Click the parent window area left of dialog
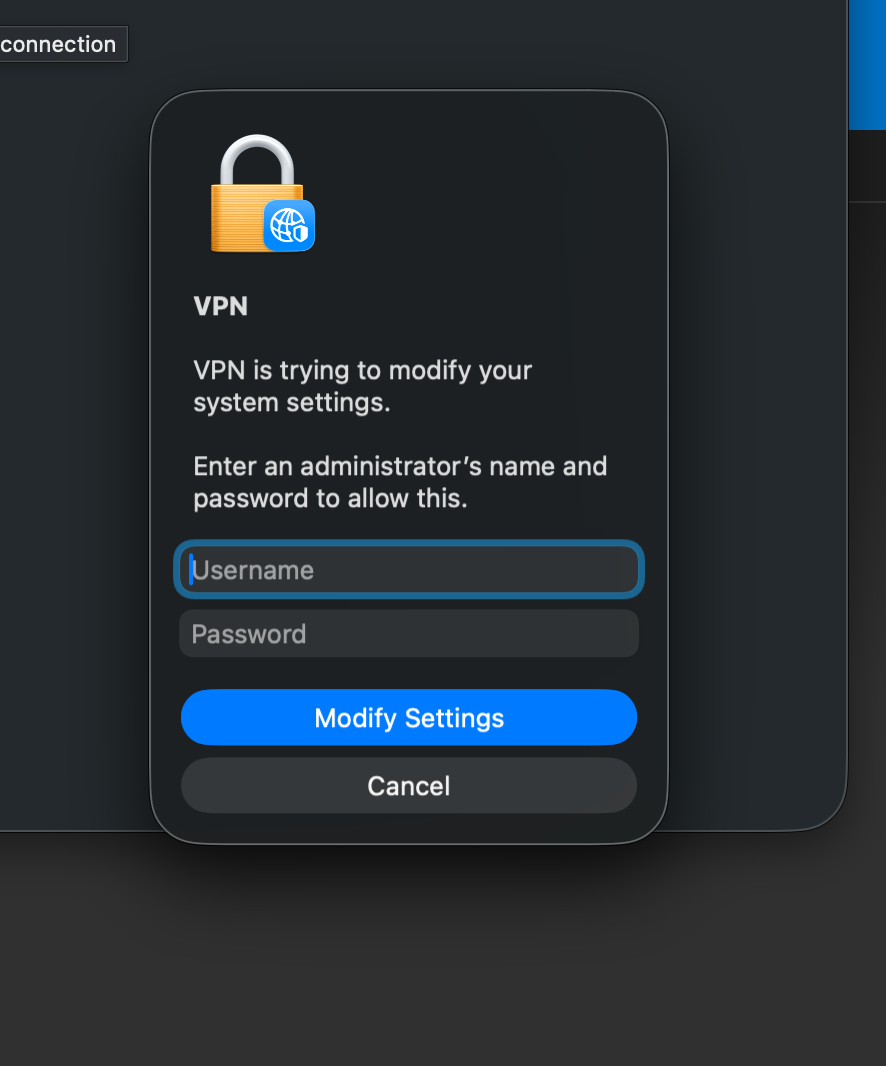This screenshot has width=886, height=1066. [75, 450]
